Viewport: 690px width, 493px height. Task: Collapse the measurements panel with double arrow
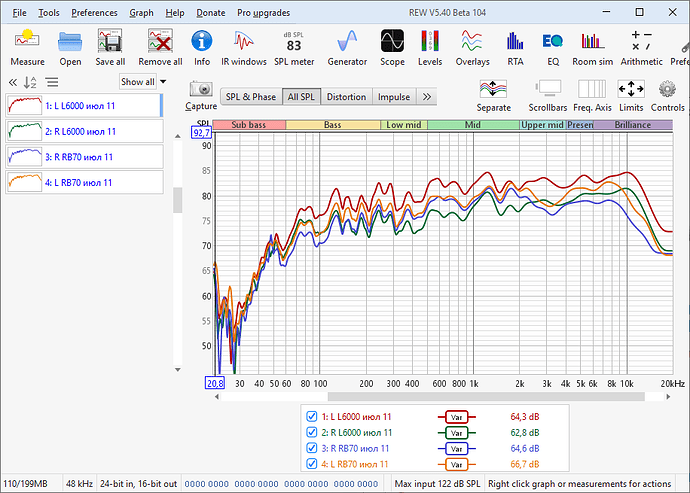point(13,82)
